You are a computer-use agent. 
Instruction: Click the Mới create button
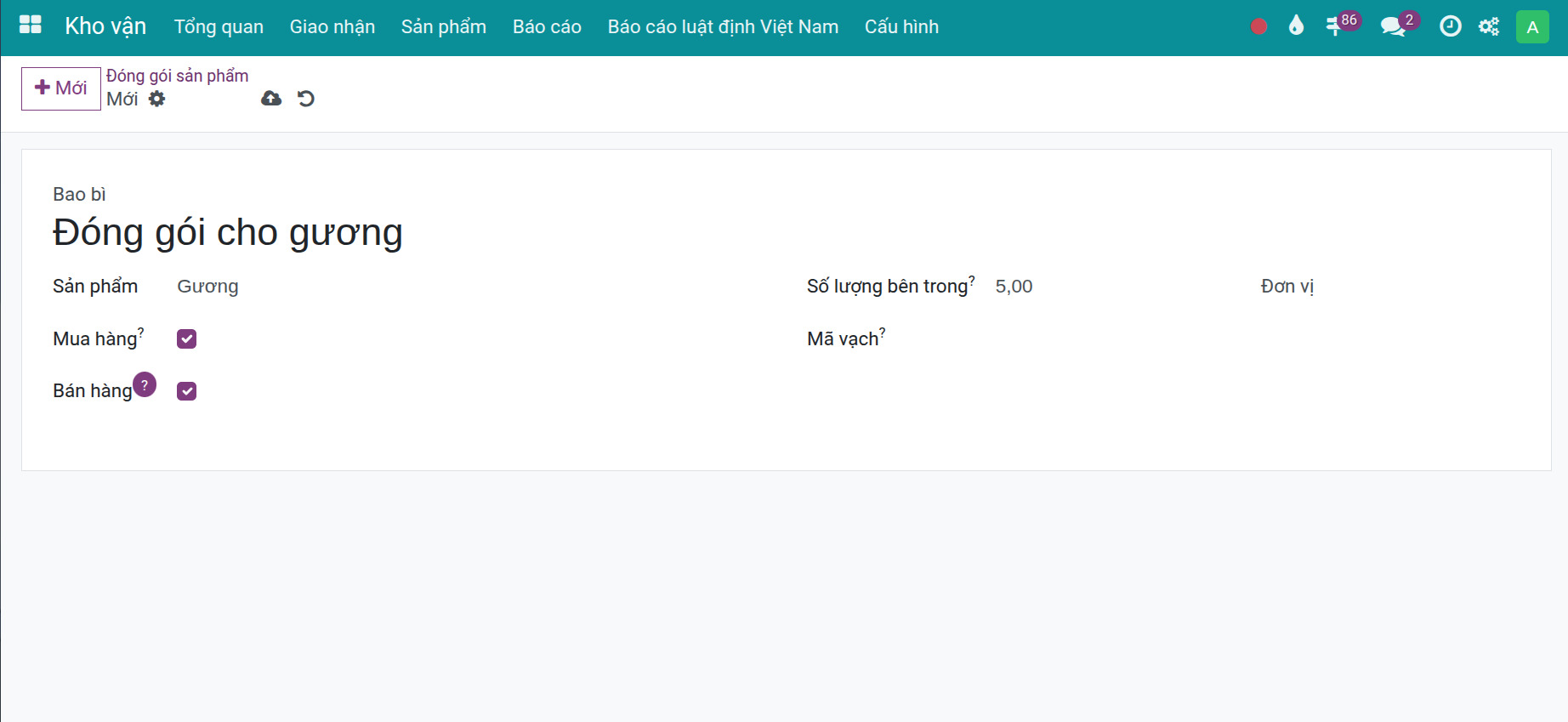60,88
